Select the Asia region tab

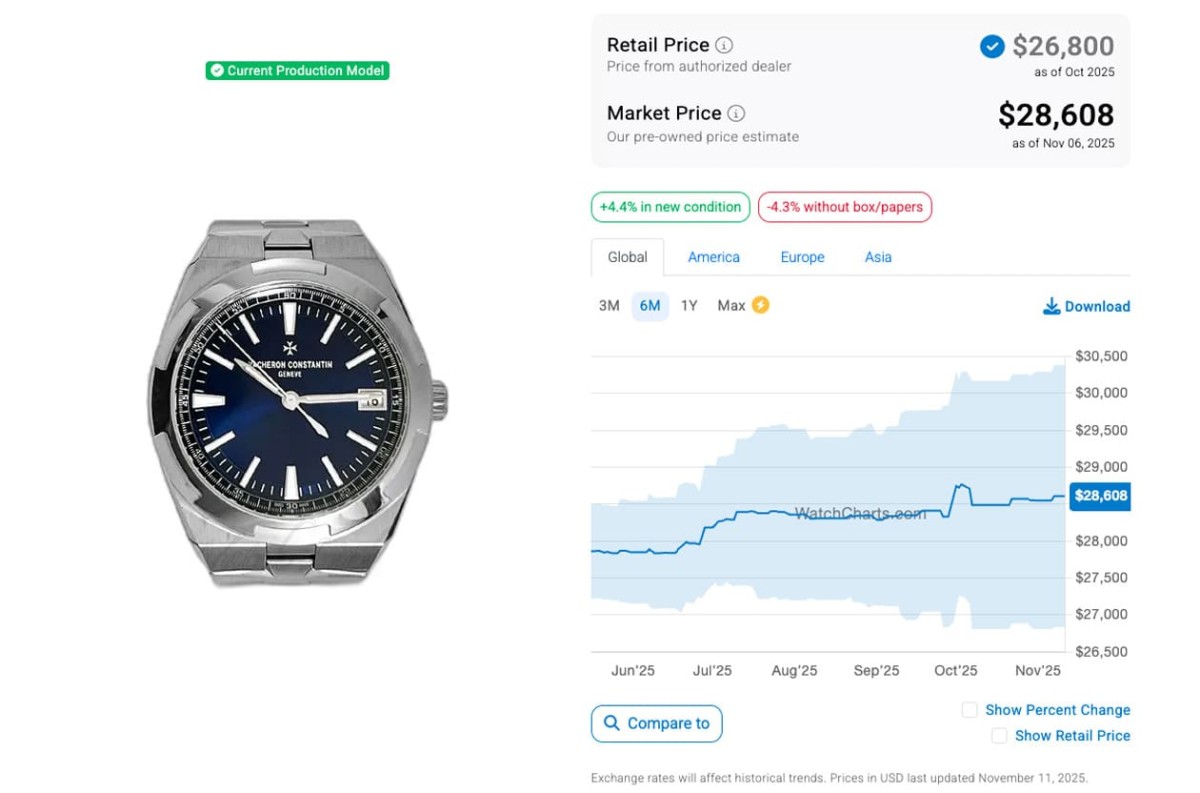(878, 257)
